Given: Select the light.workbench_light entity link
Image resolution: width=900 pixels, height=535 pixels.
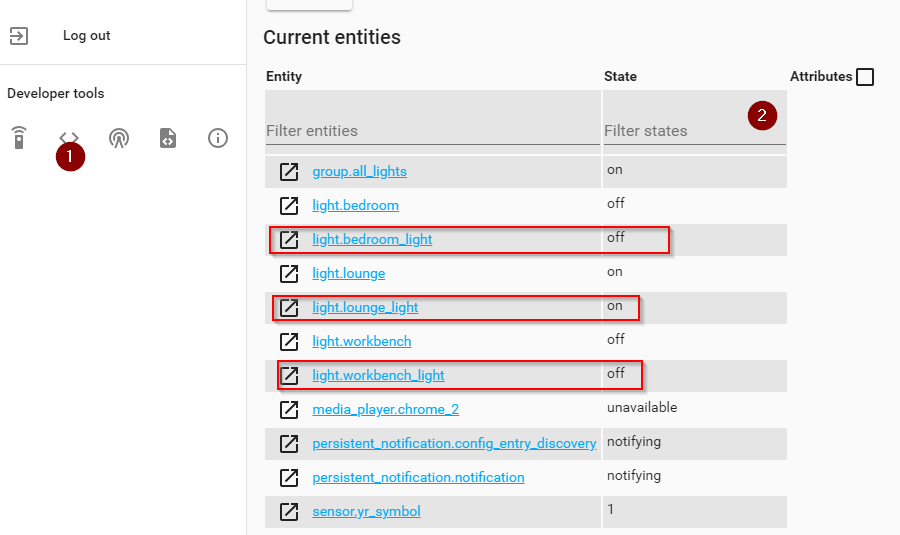Looking at the screenshot, I should pyautogui.click(x=378, y=376).
